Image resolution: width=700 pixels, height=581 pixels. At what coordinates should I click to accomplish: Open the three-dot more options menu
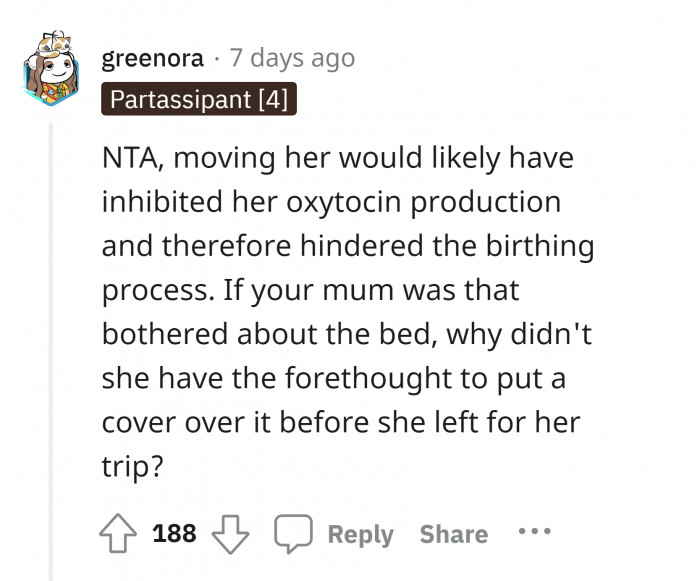coord(535,533)
